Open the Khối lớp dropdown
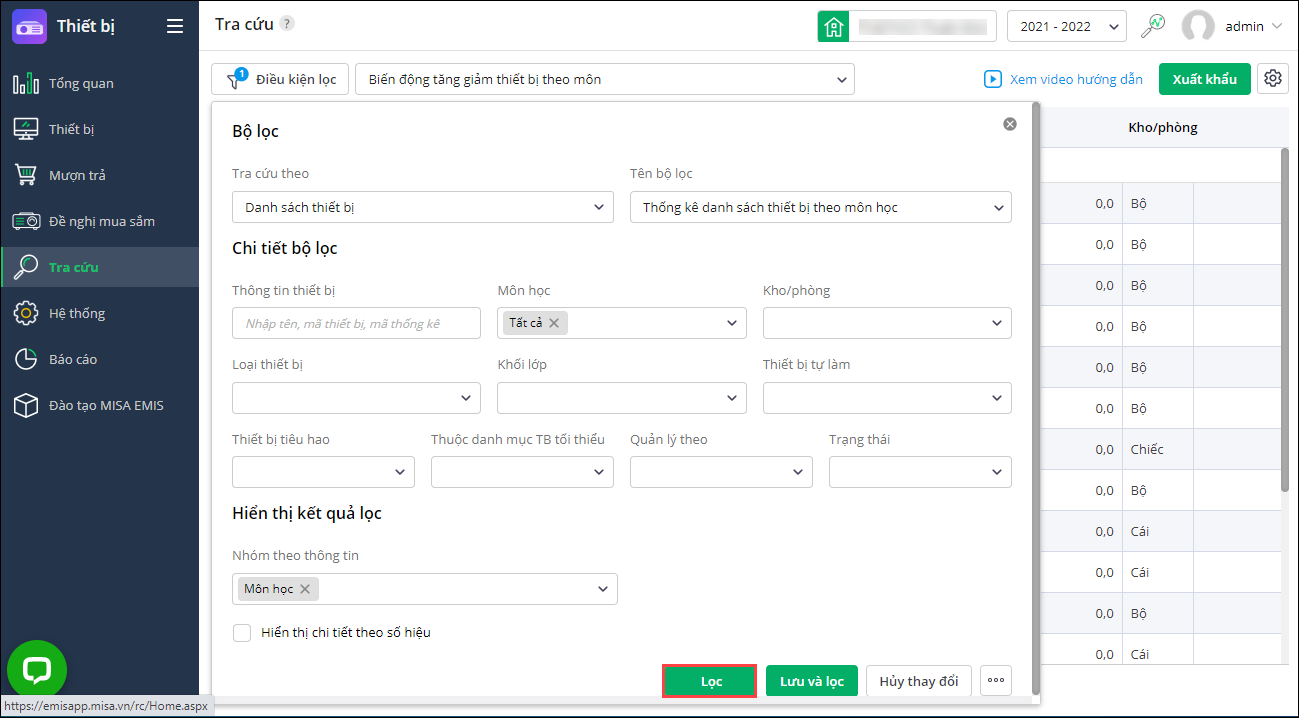The image size is (1299, 718). point(622,398)
